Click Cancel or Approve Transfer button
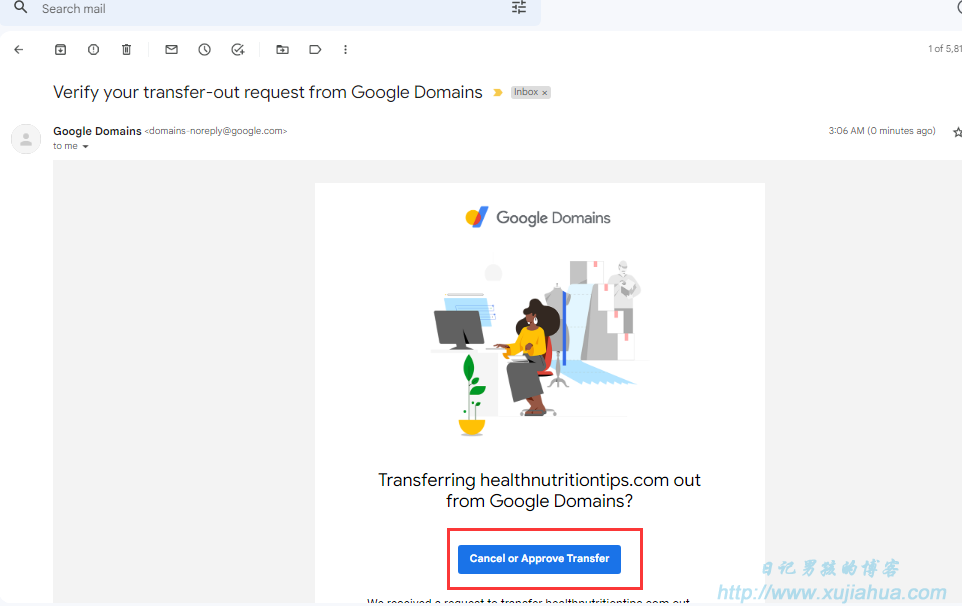Screen dimensions: 962x606 click(x=539, y=559)
